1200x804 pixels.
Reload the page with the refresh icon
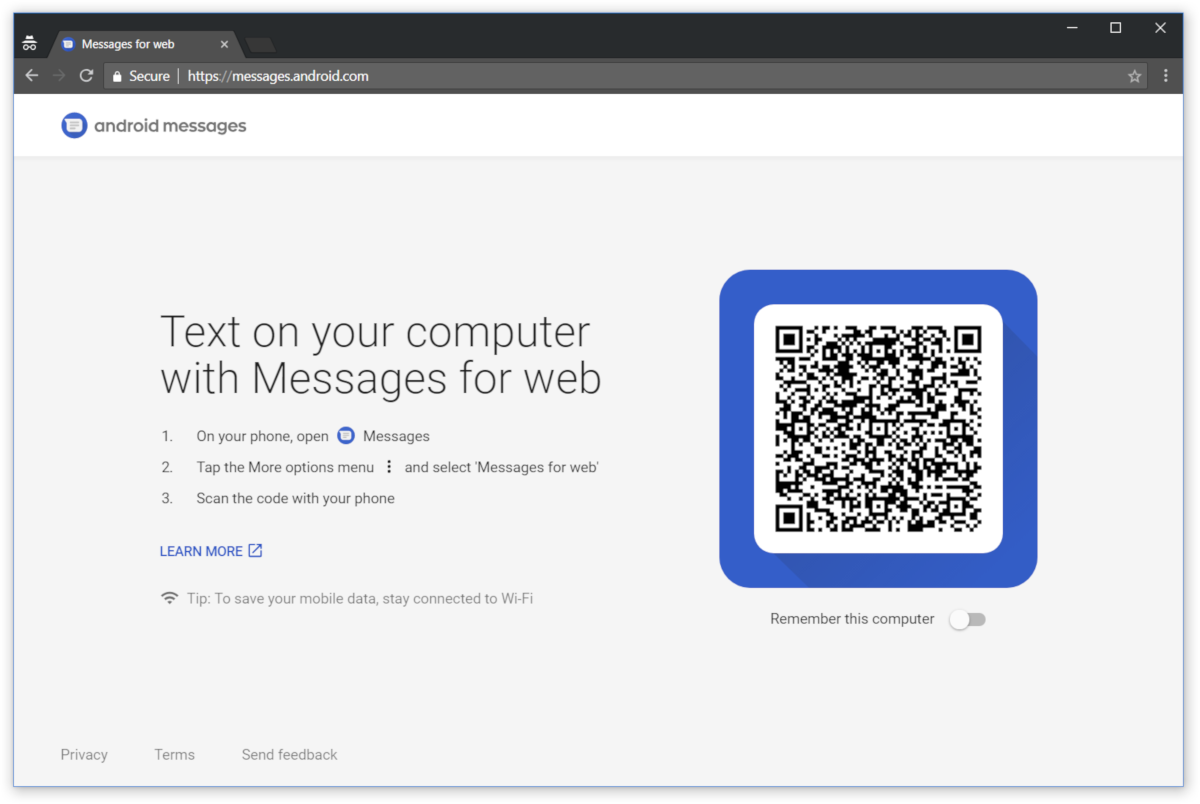click(86, 76)
